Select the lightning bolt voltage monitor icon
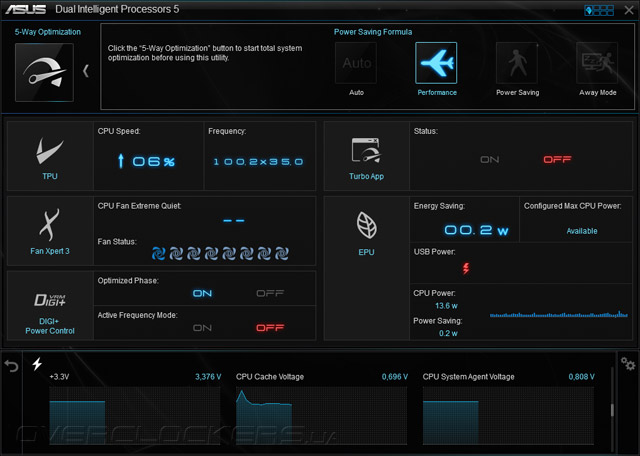 pyautogui.click(x=37, y=363)
